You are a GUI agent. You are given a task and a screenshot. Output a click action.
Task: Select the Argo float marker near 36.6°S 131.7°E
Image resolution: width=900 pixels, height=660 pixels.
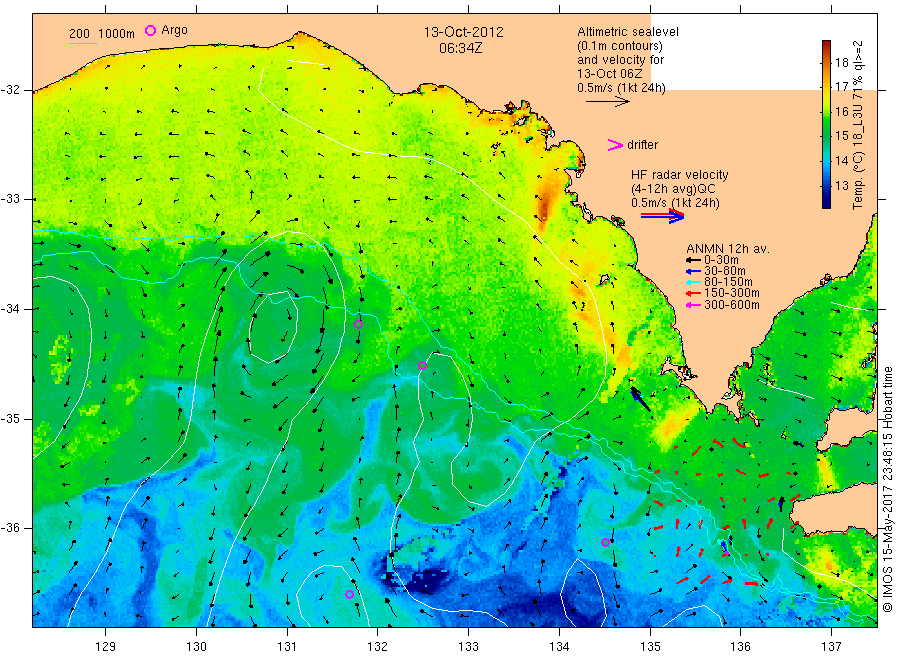[350, 595]
